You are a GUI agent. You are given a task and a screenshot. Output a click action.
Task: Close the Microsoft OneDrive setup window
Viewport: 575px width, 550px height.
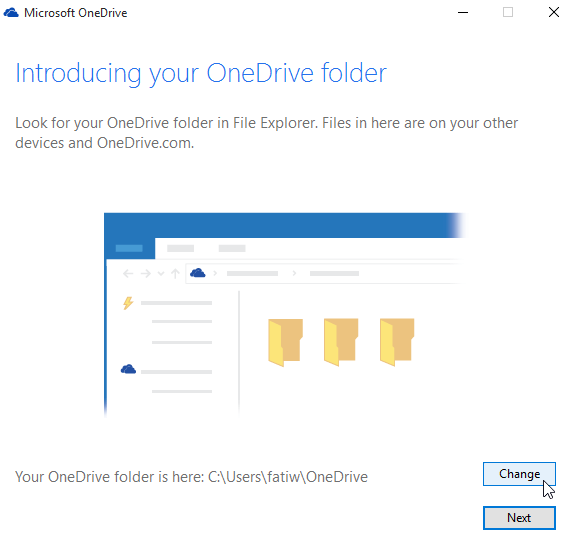click(x=554, y=12)
